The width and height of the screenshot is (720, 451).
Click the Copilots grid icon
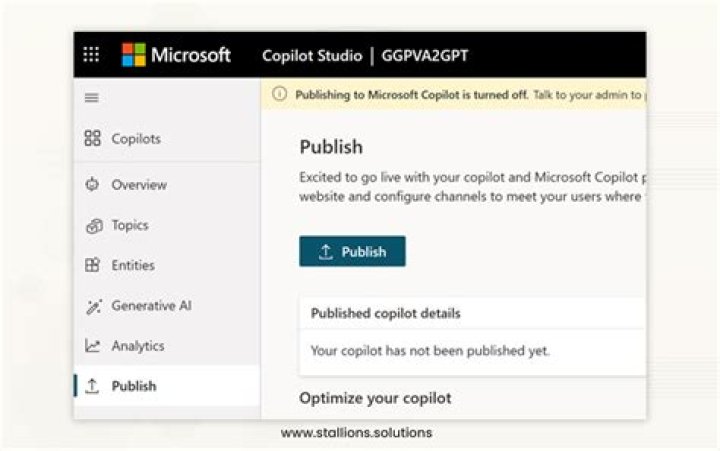coord(92,139)
